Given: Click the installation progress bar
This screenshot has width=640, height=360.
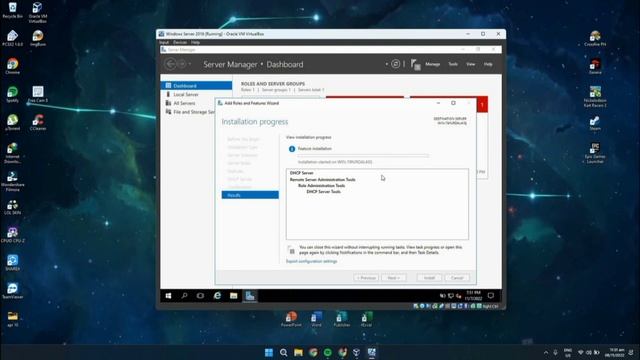Looking at the screenshot, I should (x=363, y=156).
